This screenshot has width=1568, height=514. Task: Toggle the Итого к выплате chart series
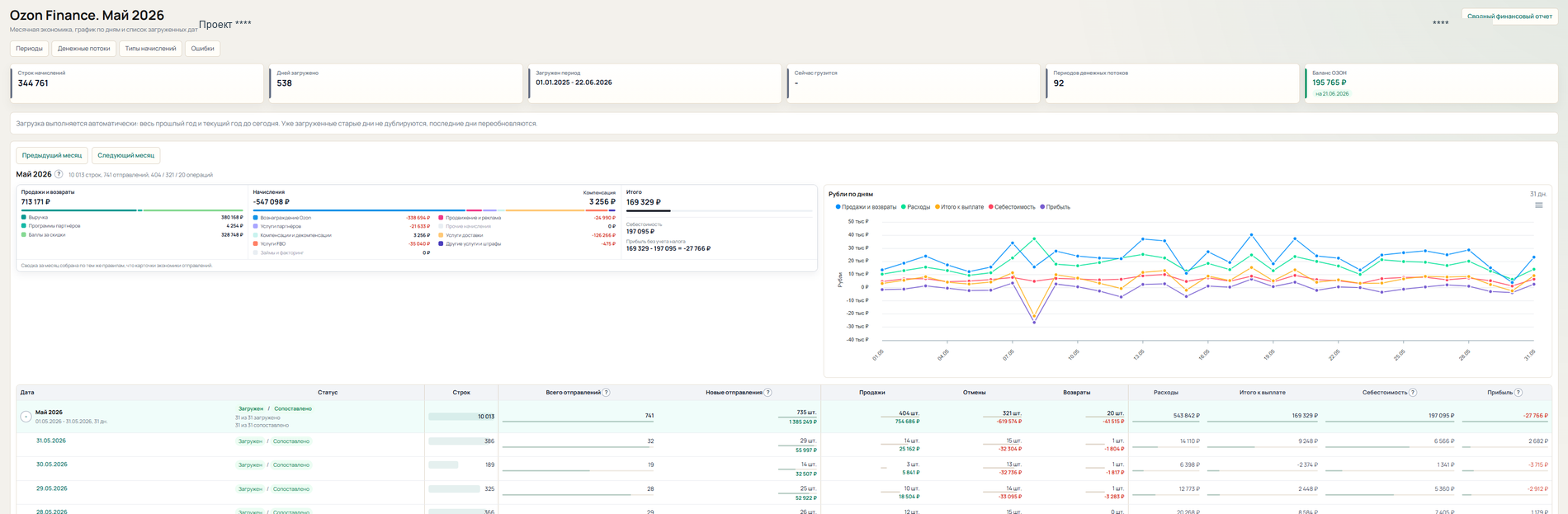click(x=959, y=207)
